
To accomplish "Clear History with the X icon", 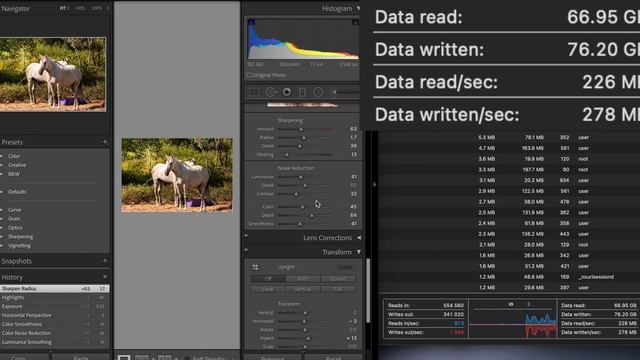I will (x=105, y=277).
